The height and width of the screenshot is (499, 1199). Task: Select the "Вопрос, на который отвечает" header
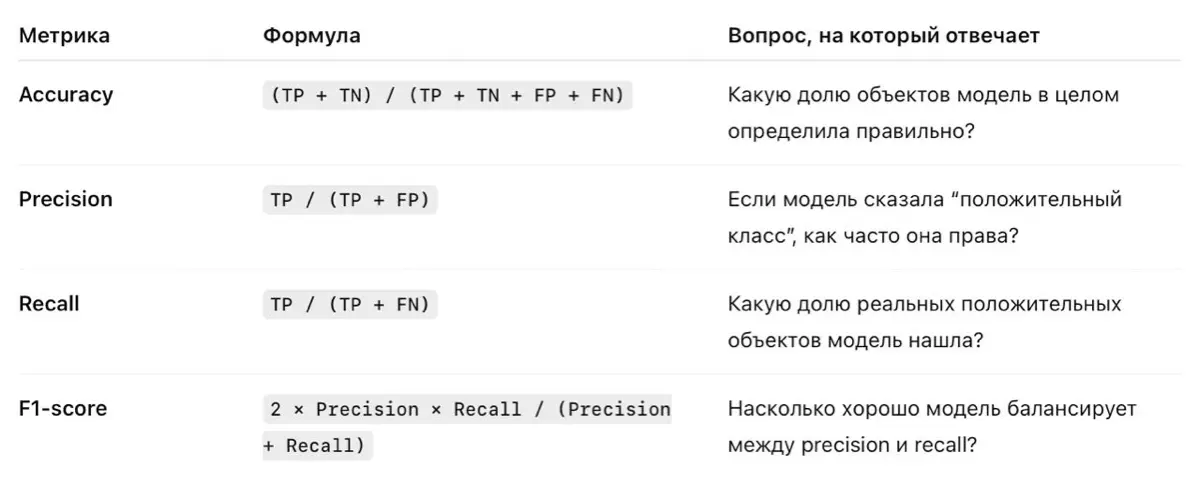click(884, 36)
